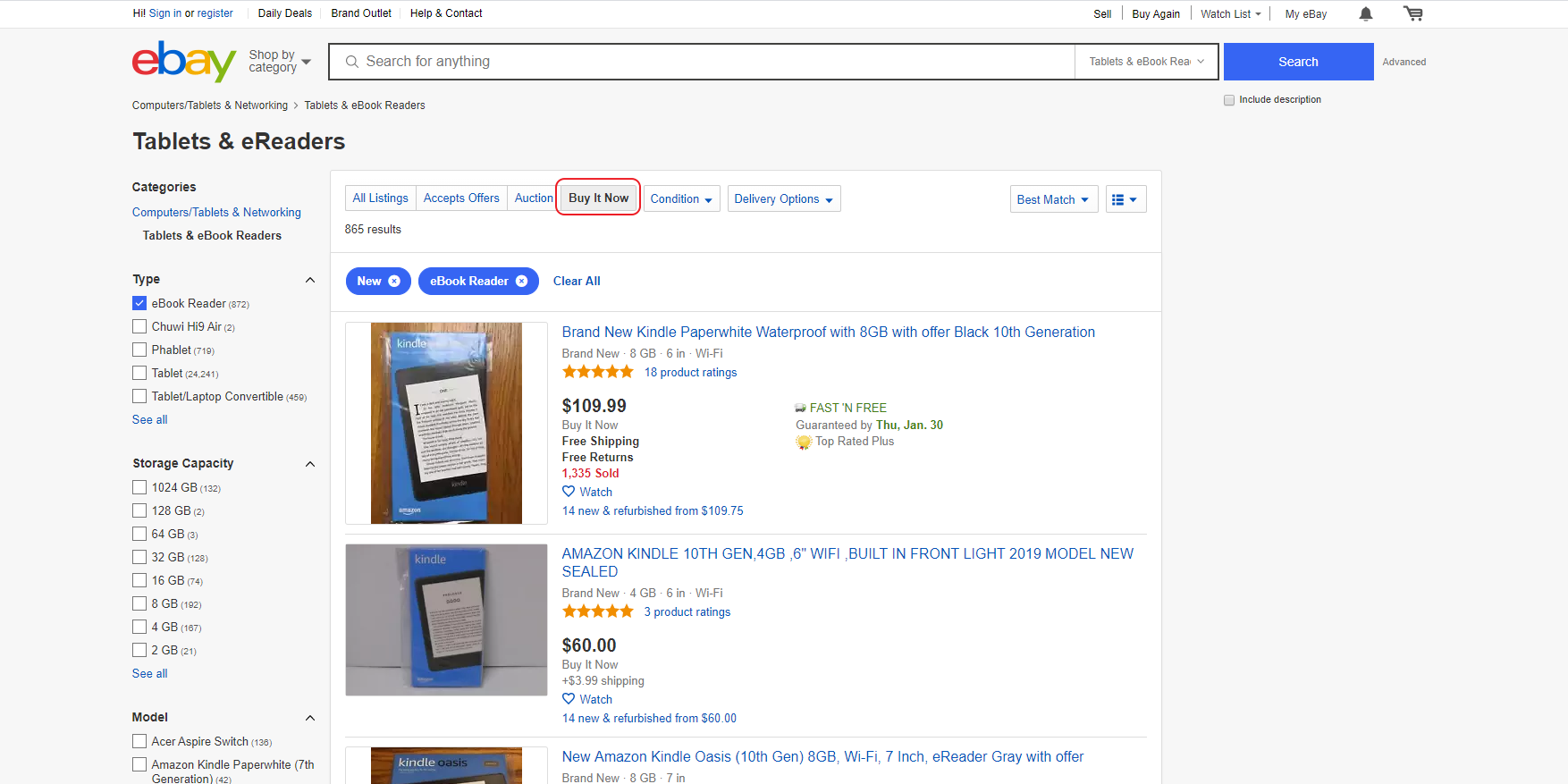This screenshot has width=1568, height=784.
Task: Open the Watch List dropdown
Action: click(1231, 13)
